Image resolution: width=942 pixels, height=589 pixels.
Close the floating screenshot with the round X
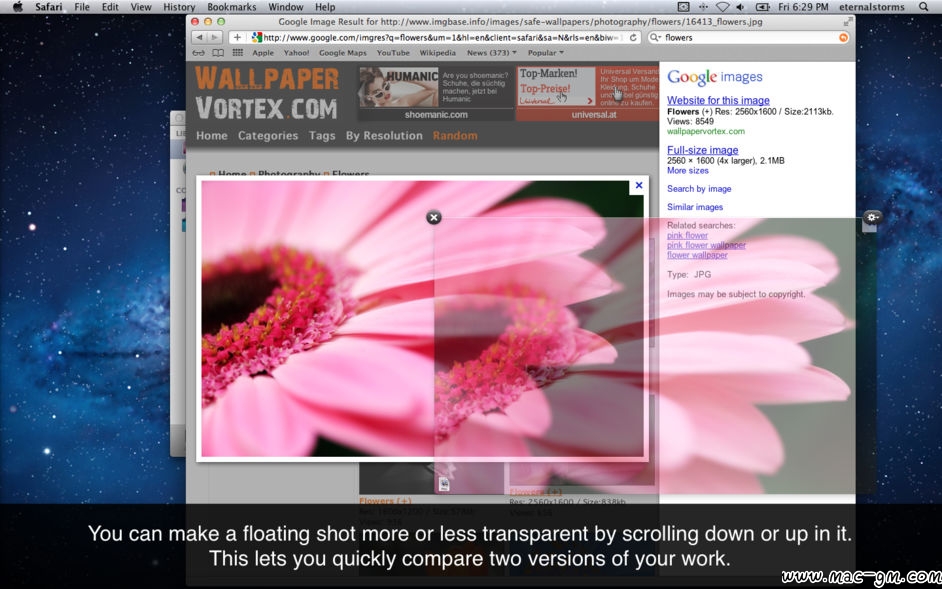point(434,218)
